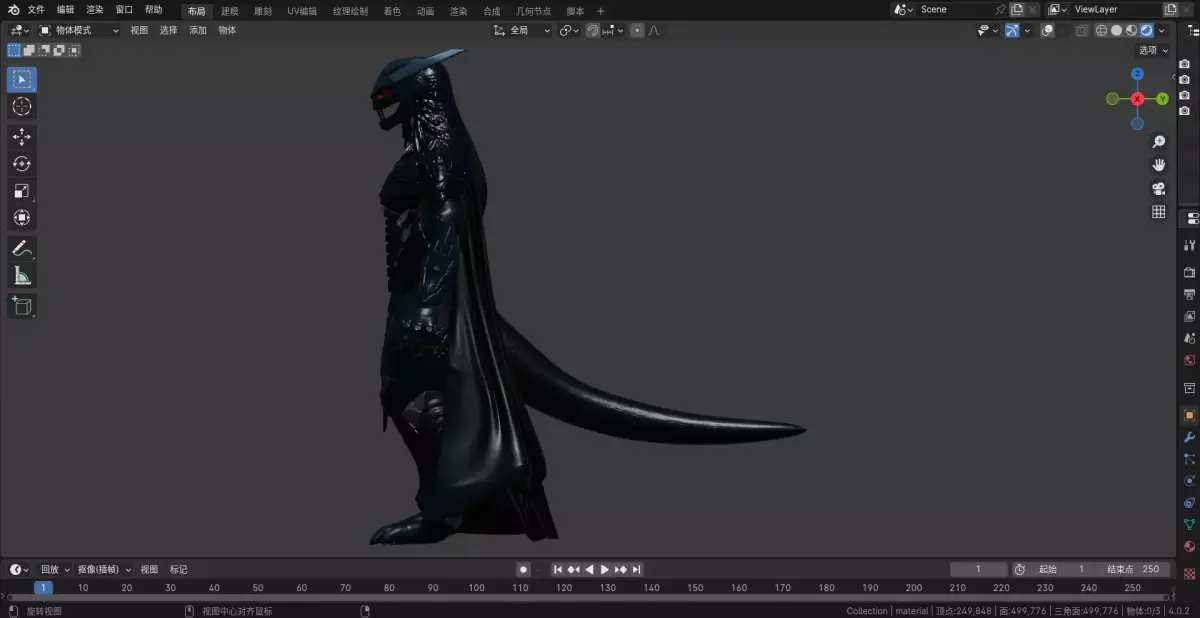
Task: Click the current frame number field
Action: point(979,569)
